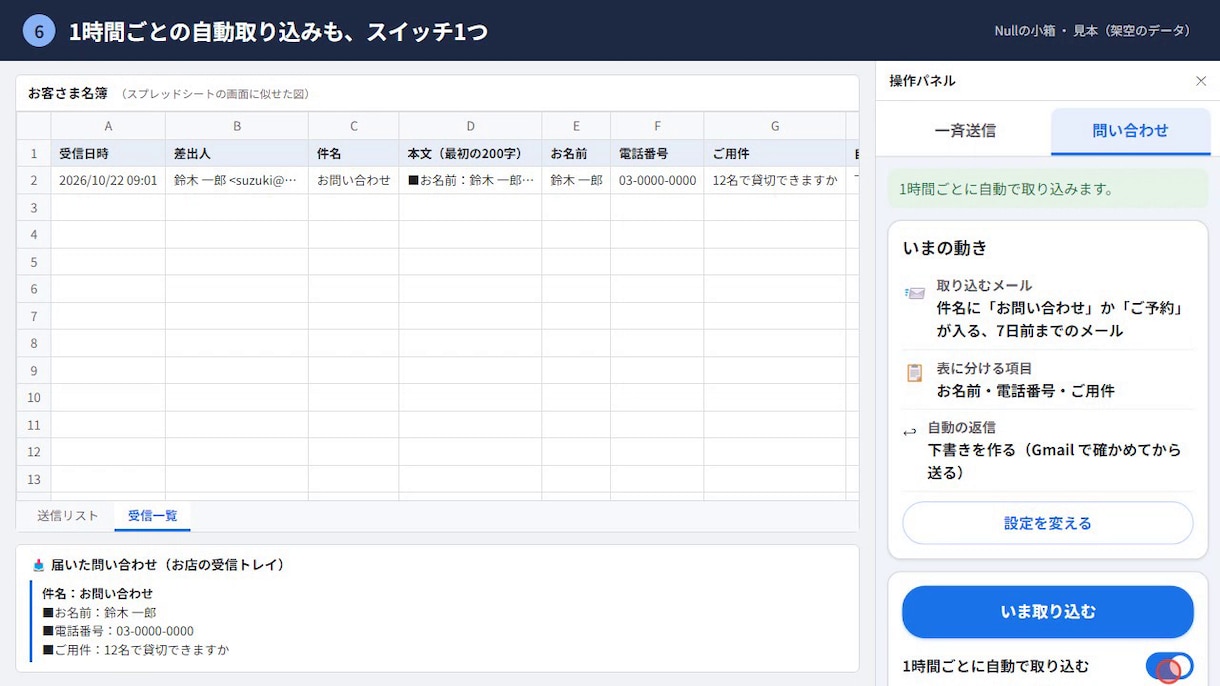This screenshot has height=686, width=1220.
Task: Select column B header
Action: pyautogui.click(x=237, y=126)
